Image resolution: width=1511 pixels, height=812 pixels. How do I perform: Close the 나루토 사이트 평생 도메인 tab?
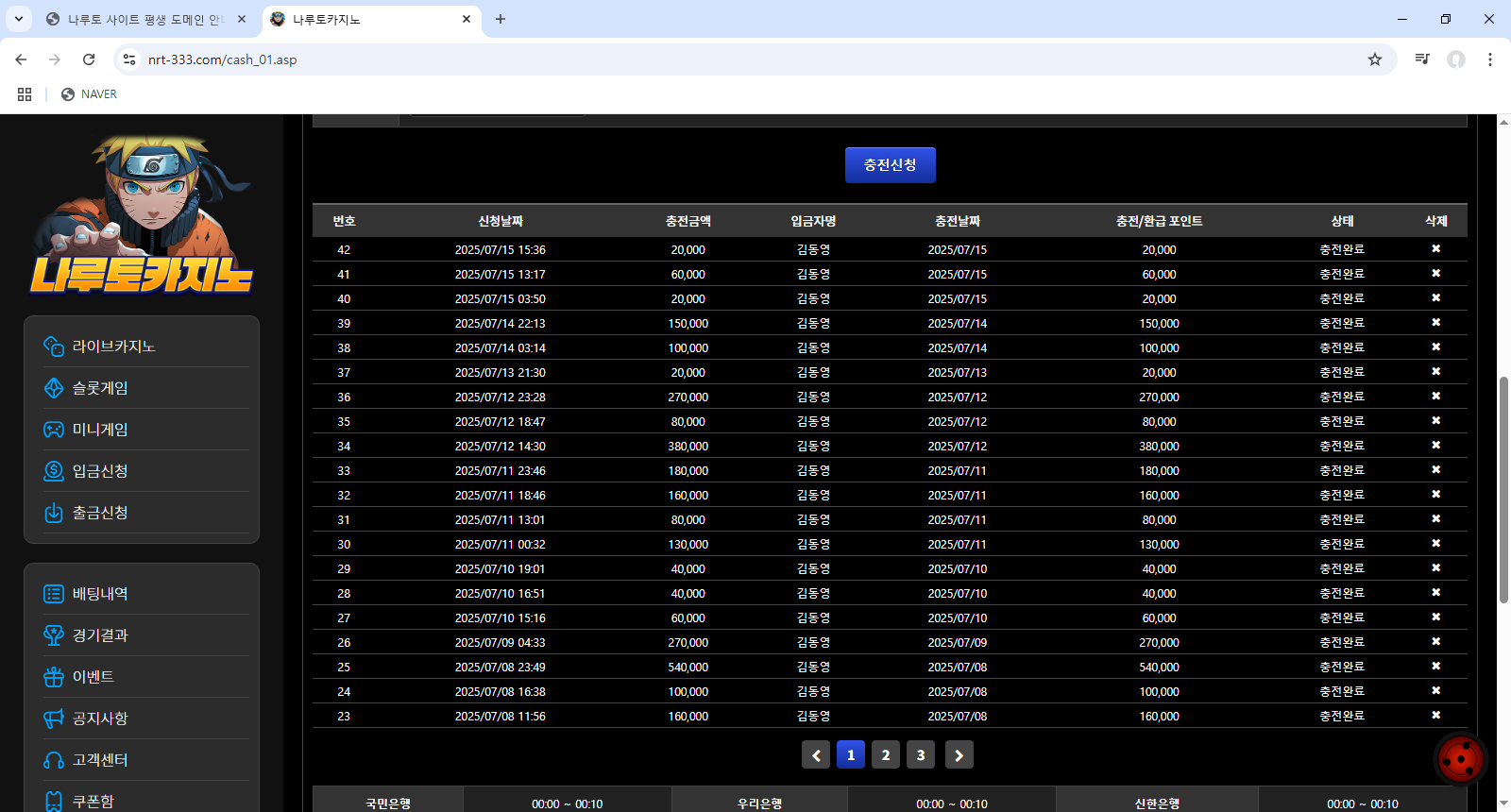pyautogui.click(x=242, y=19)
